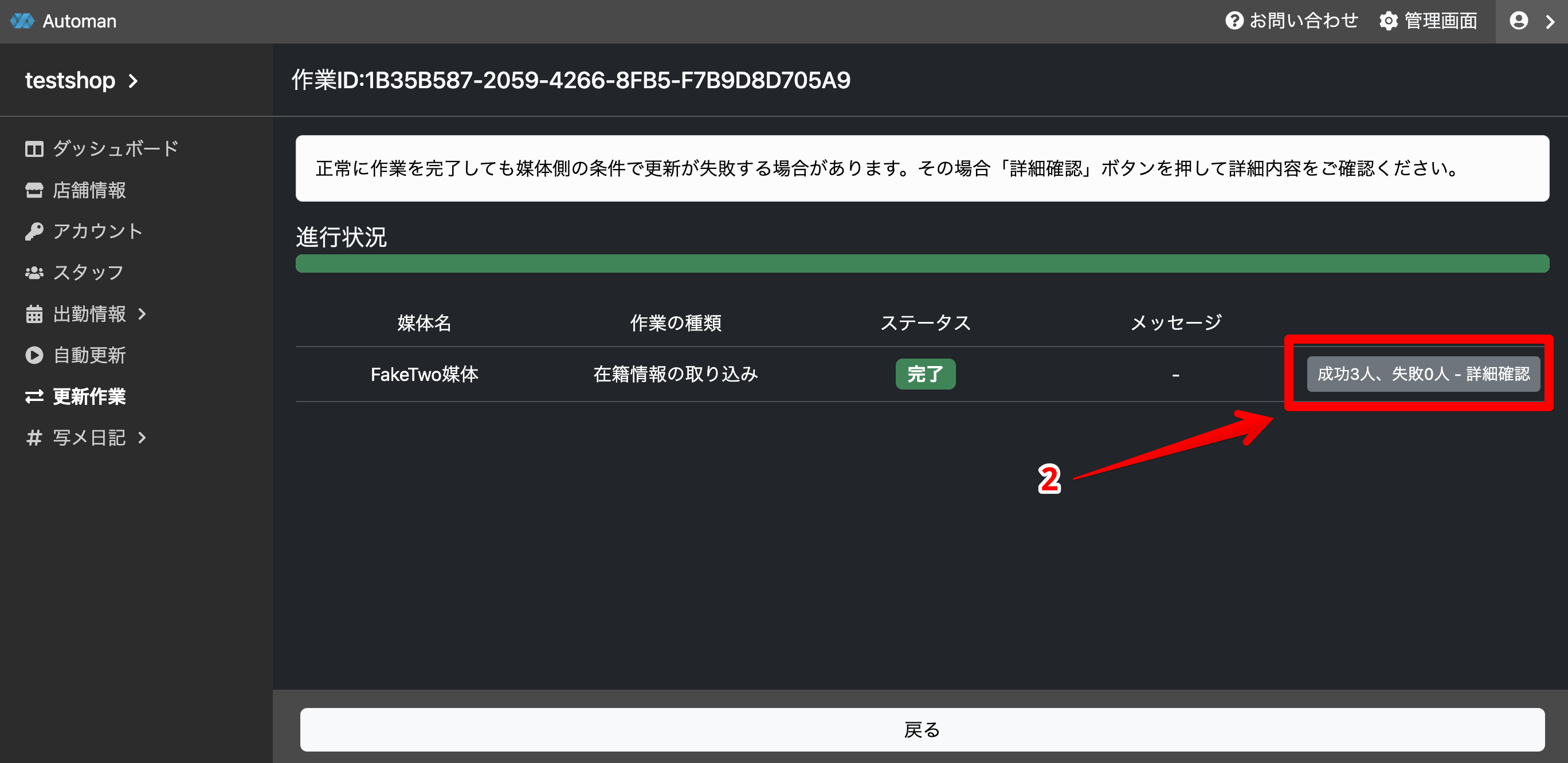This screenshot has height=763, width=1568.
Task: Click the play circle icon beside 自動更新
Action: pyautogui.click(x=34, y=355)
